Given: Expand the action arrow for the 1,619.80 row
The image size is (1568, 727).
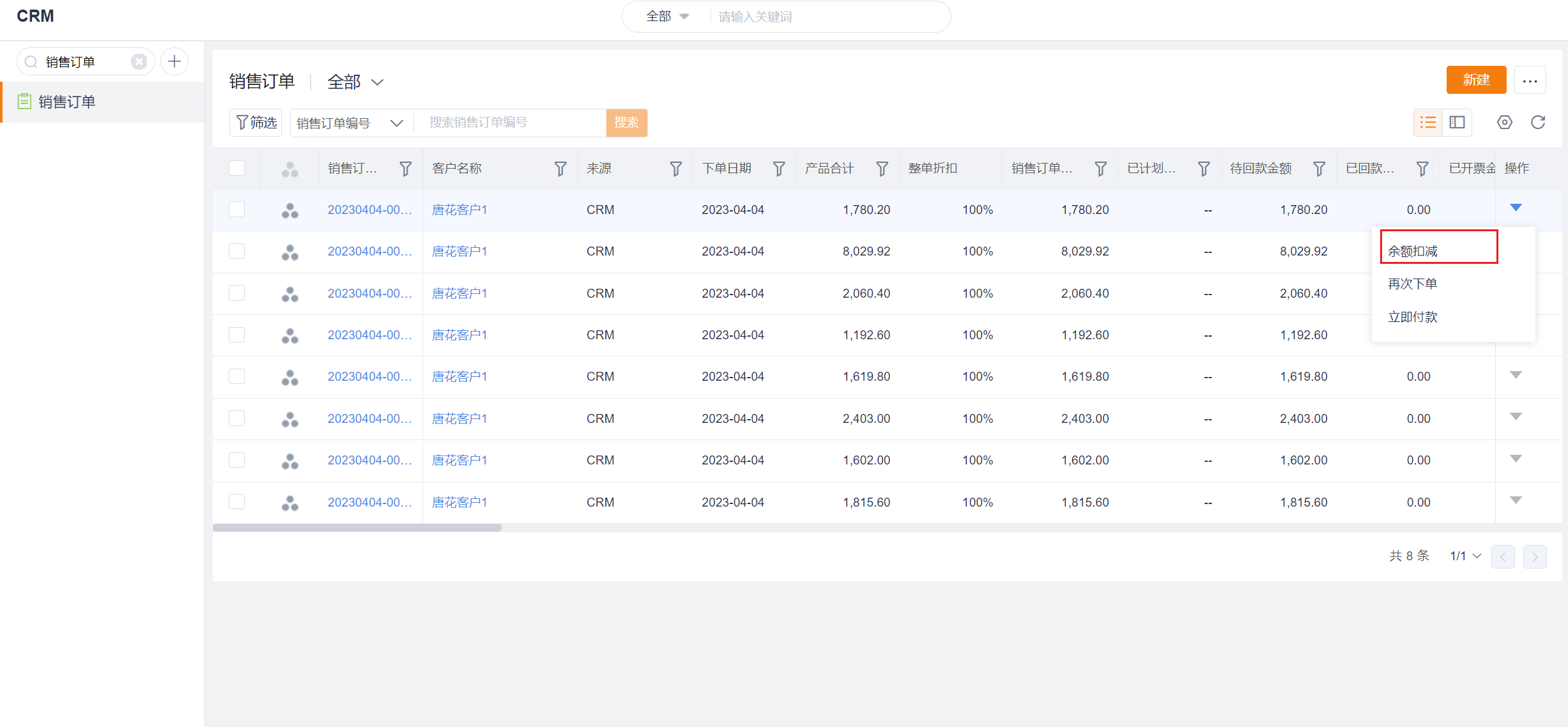Looking at the screenshot, I should click(x=1516, y=375).
